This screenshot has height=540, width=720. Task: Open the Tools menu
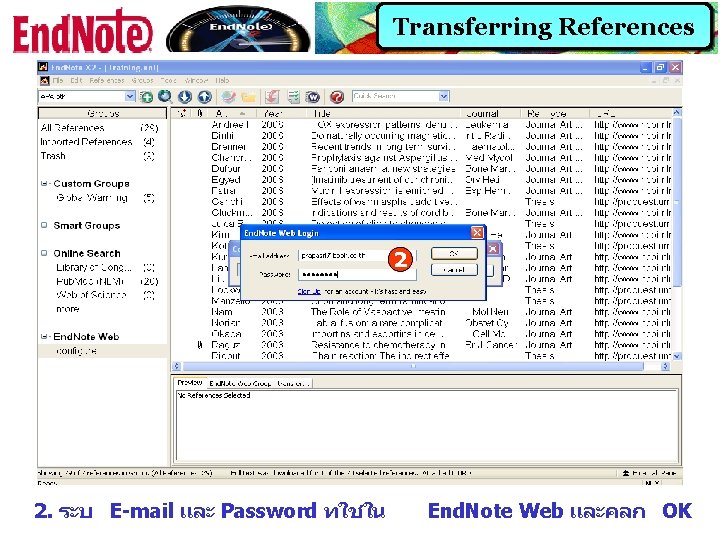[169, 80]
